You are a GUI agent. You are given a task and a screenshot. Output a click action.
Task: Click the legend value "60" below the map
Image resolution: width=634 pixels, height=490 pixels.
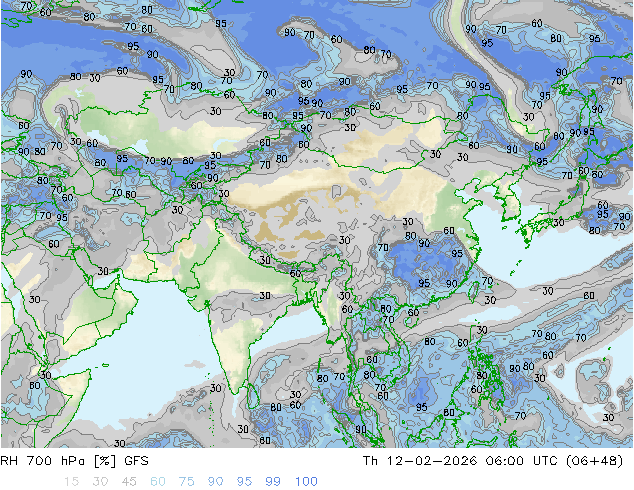[158, 482]
